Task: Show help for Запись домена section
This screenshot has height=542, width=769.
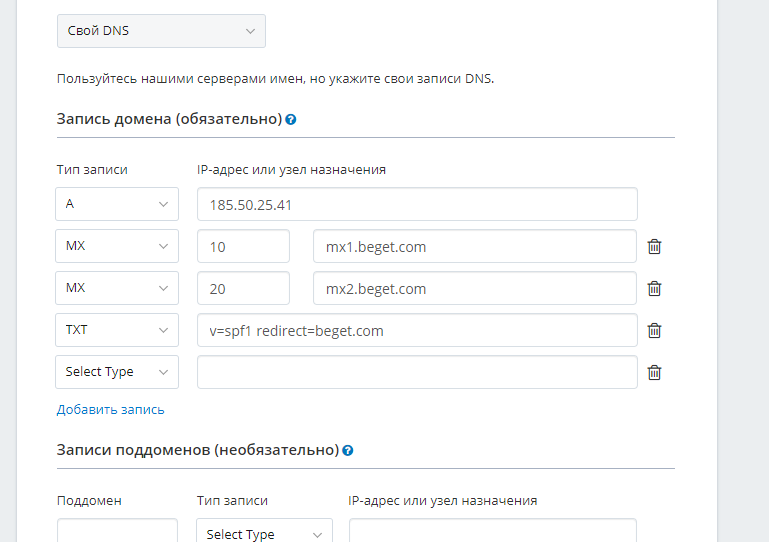Action: [x=291, y=119]
